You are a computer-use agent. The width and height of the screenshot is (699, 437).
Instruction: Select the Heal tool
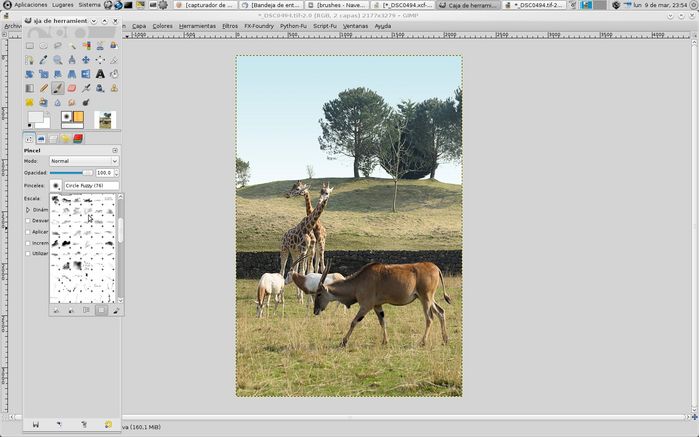(29, 103)
